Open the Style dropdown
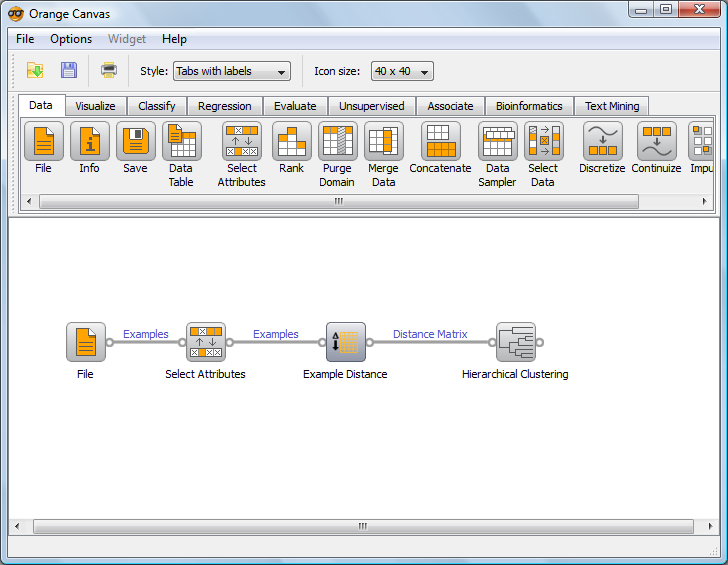The height and width of the screenshot is (565, 728). pos(232,71)
